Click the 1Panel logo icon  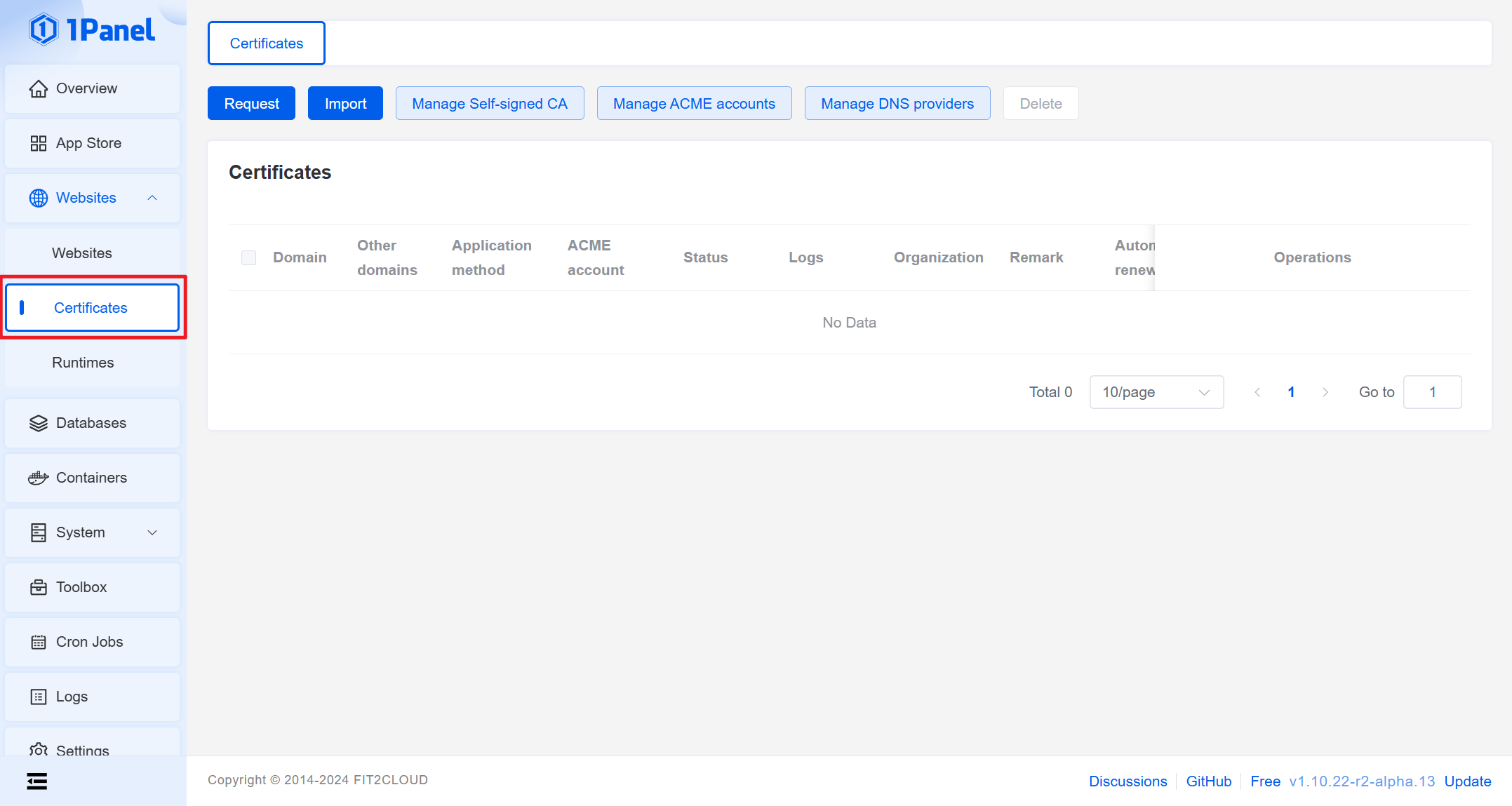pos(44,29)
